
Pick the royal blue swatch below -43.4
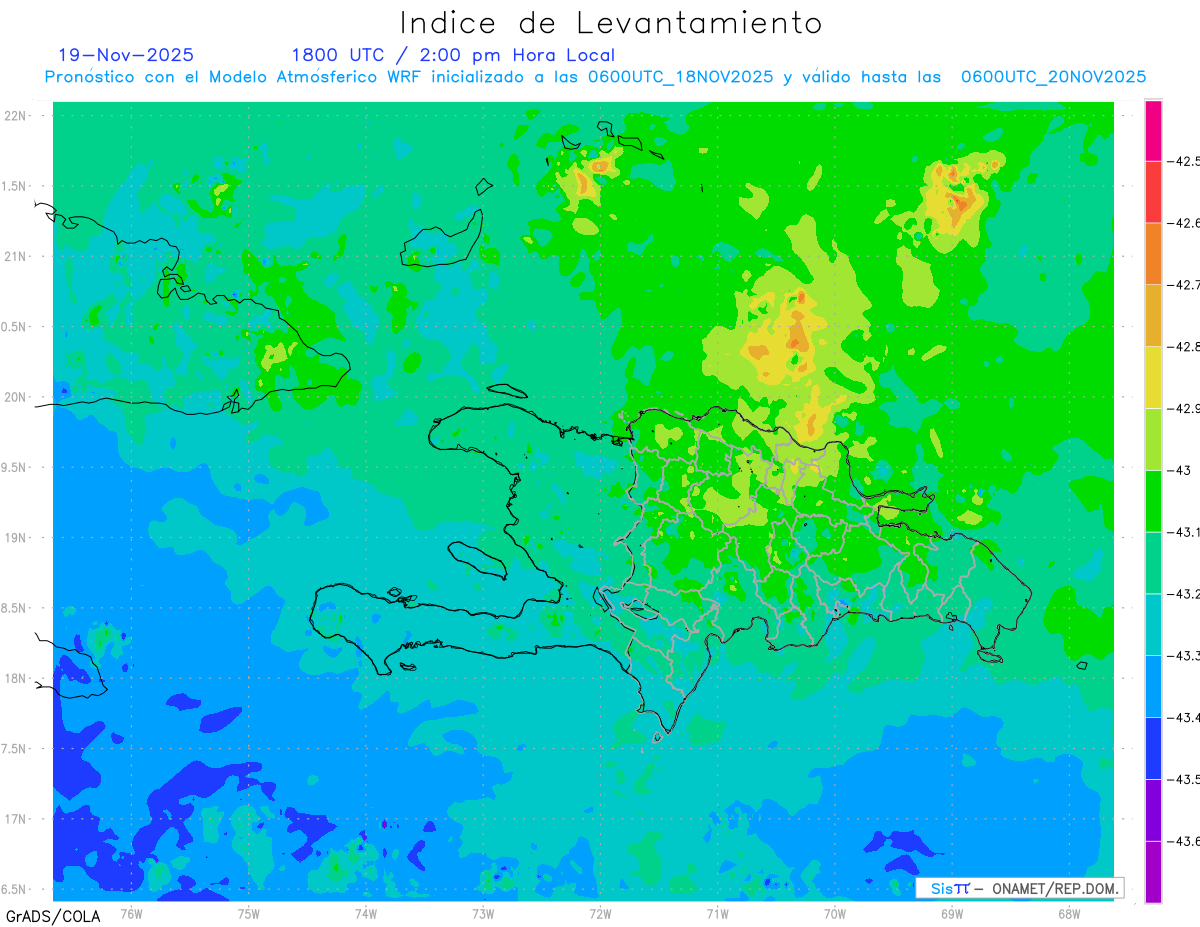pyautogui.click(x=1153, y=748)
